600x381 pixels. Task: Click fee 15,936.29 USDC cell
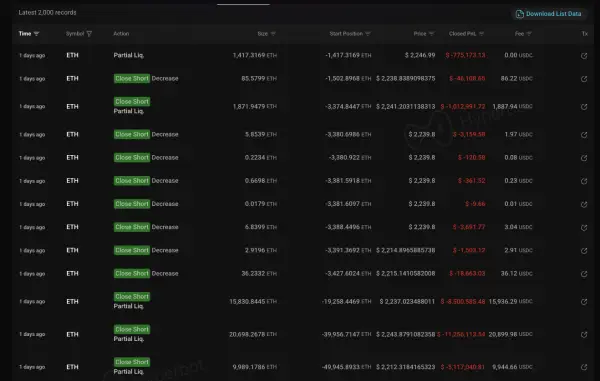pos(510,301)
